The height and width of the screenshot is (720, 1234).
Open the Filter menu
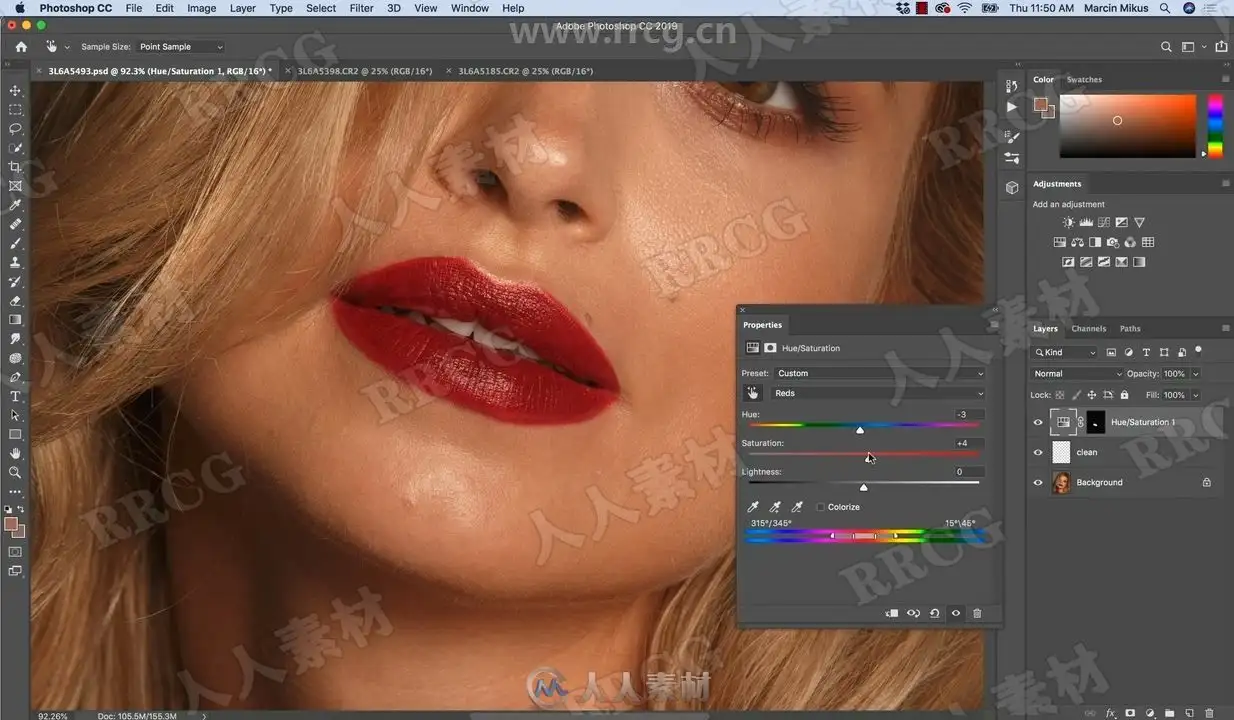[361, 8]
